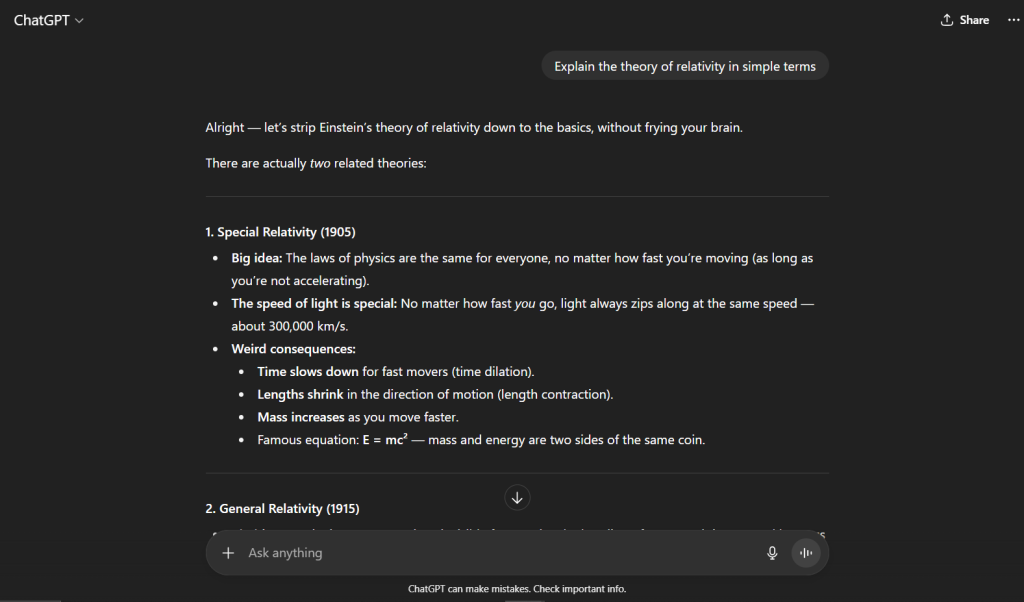Click the microphone dictation icon
This screenshot has width=1024, height=602.
tap(772, 553)
